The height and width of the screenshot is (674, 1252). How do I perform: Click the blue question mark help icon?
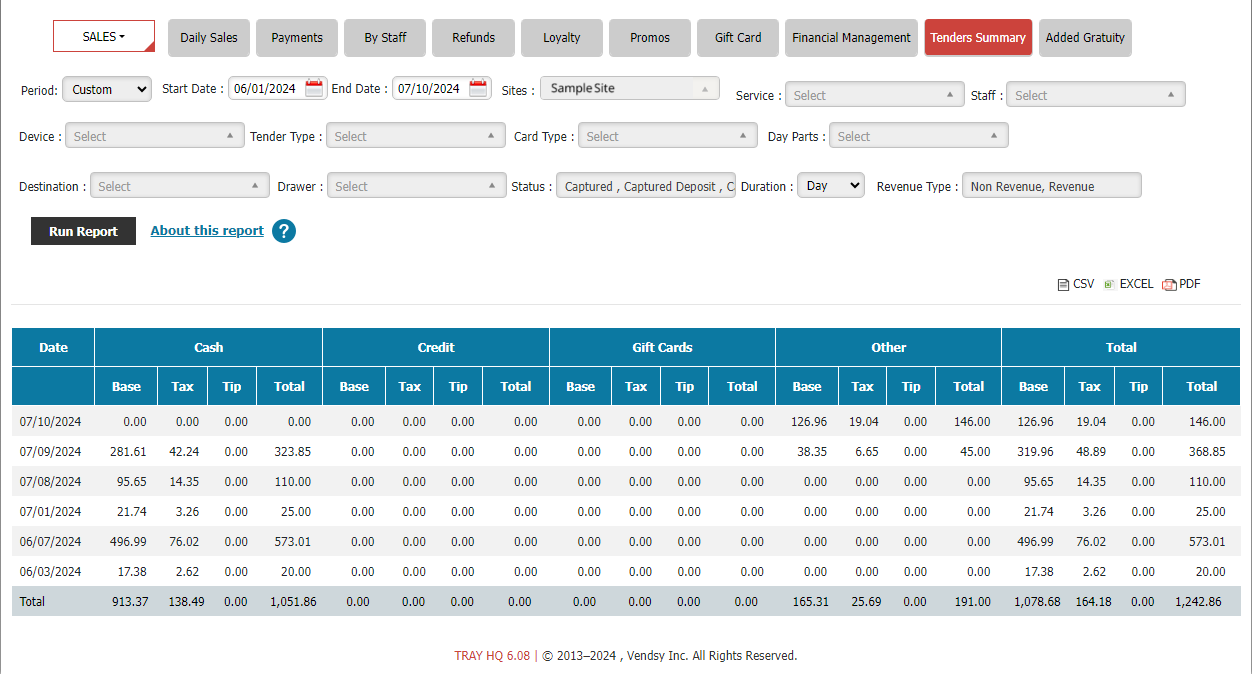point(284,231)
